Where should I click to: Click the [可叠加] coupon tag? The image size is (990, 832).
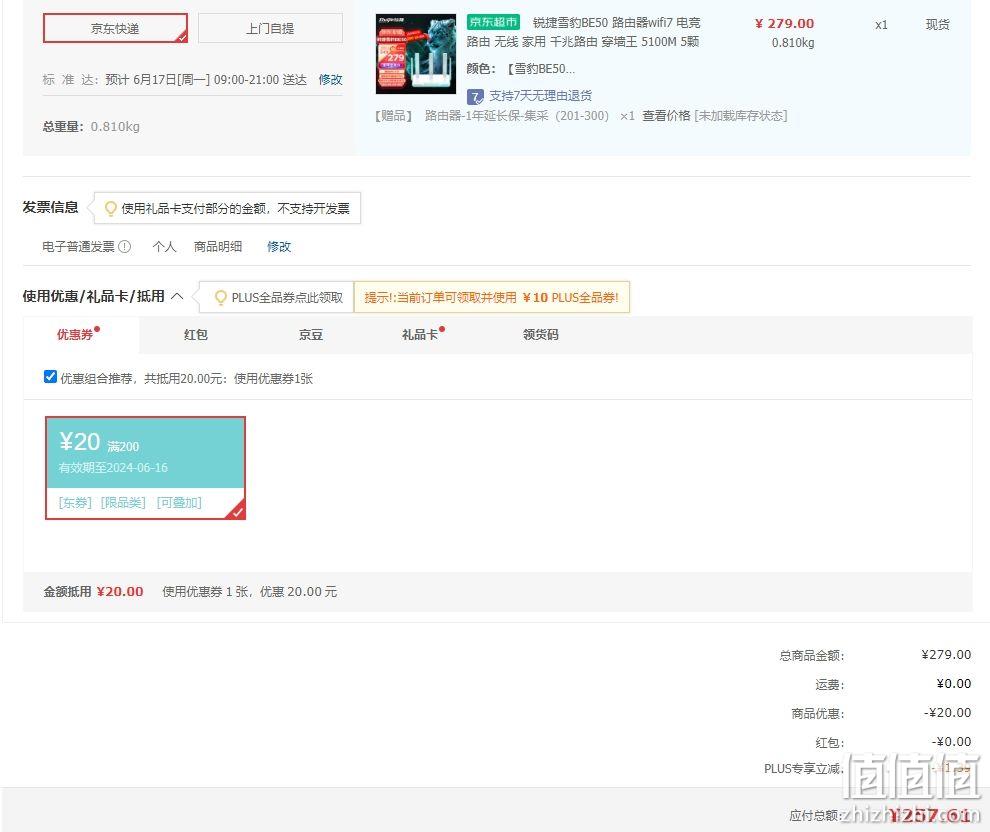click(179, 502)
